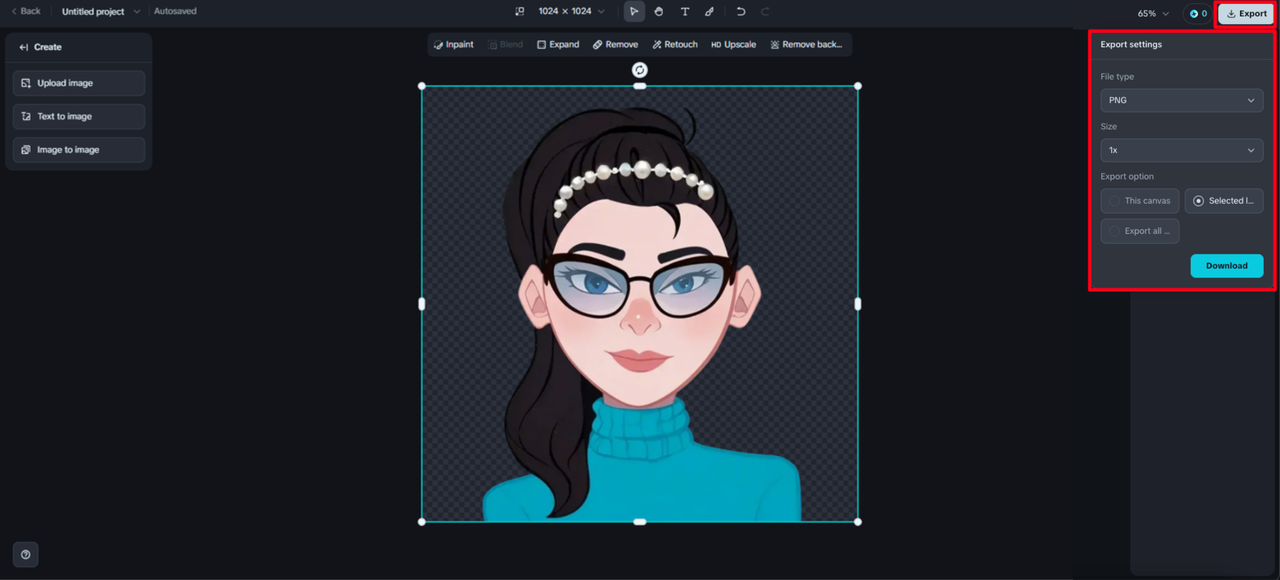1280x580 pixels.
Task: Select the hand pan tool
Action: (659, 12)
